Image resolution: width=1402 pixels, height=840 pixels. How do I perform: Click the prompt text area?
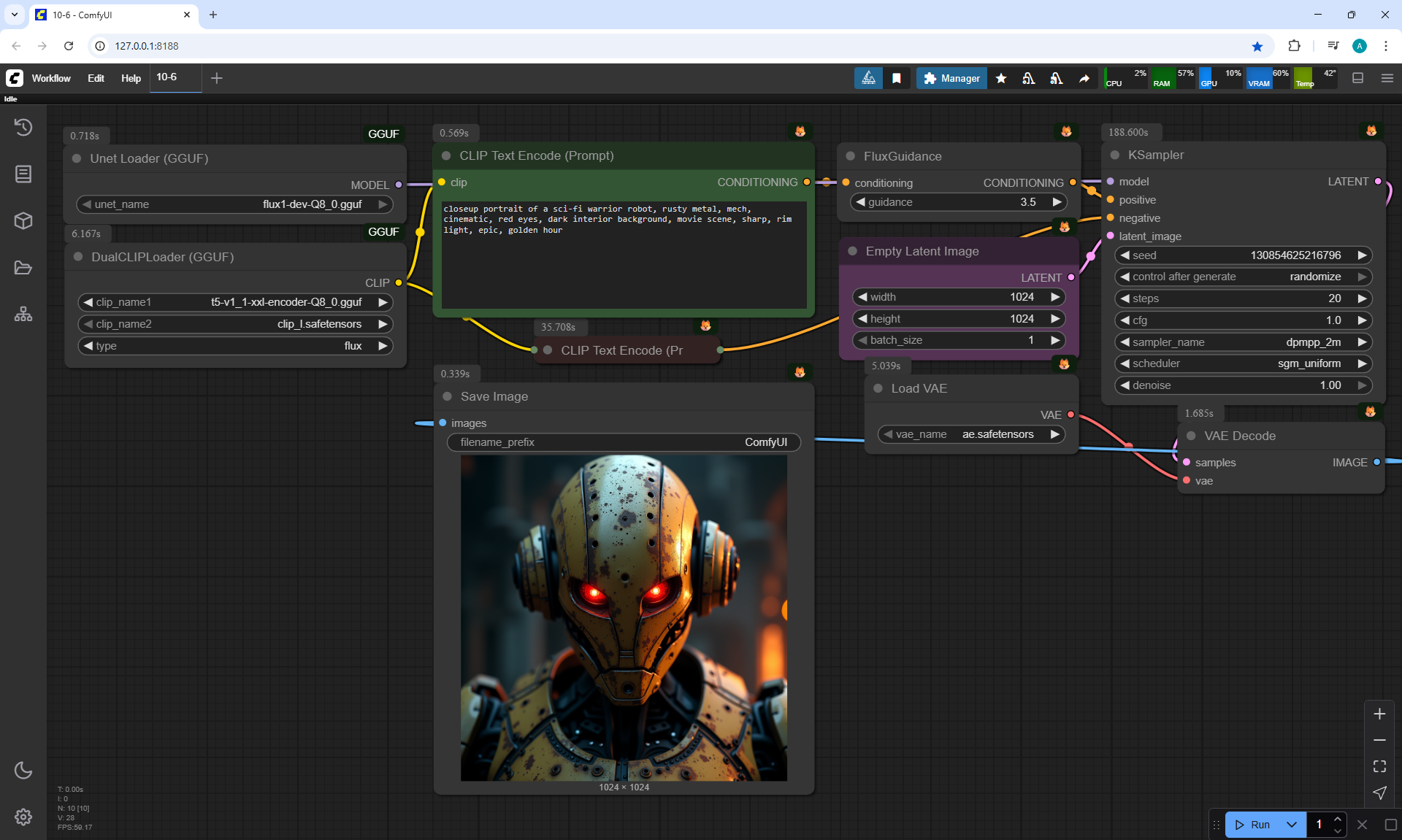(x=624, y=255)
